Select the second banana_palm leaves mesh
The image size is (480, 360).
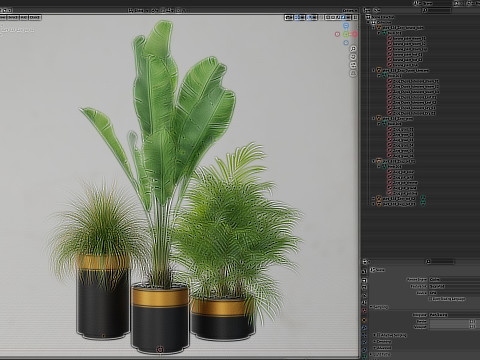409,44
